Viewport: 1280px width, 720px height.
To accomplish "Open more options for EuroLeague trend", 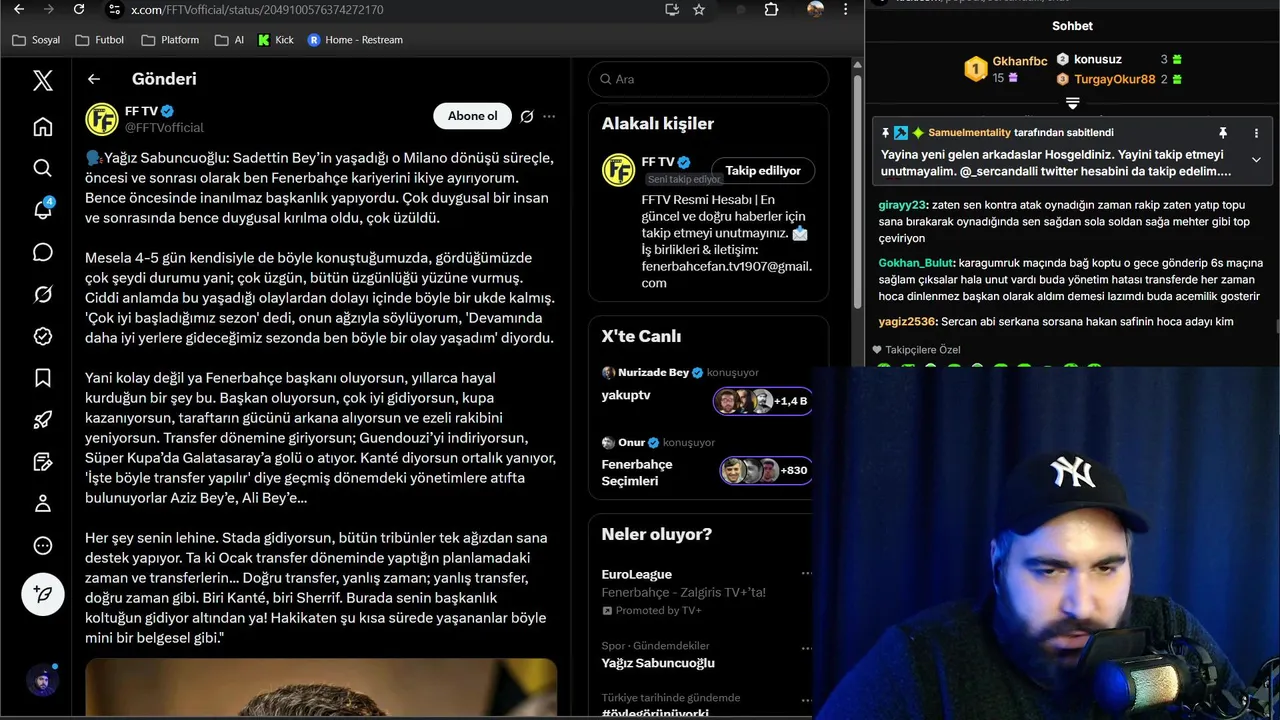I will pos(806,574).
